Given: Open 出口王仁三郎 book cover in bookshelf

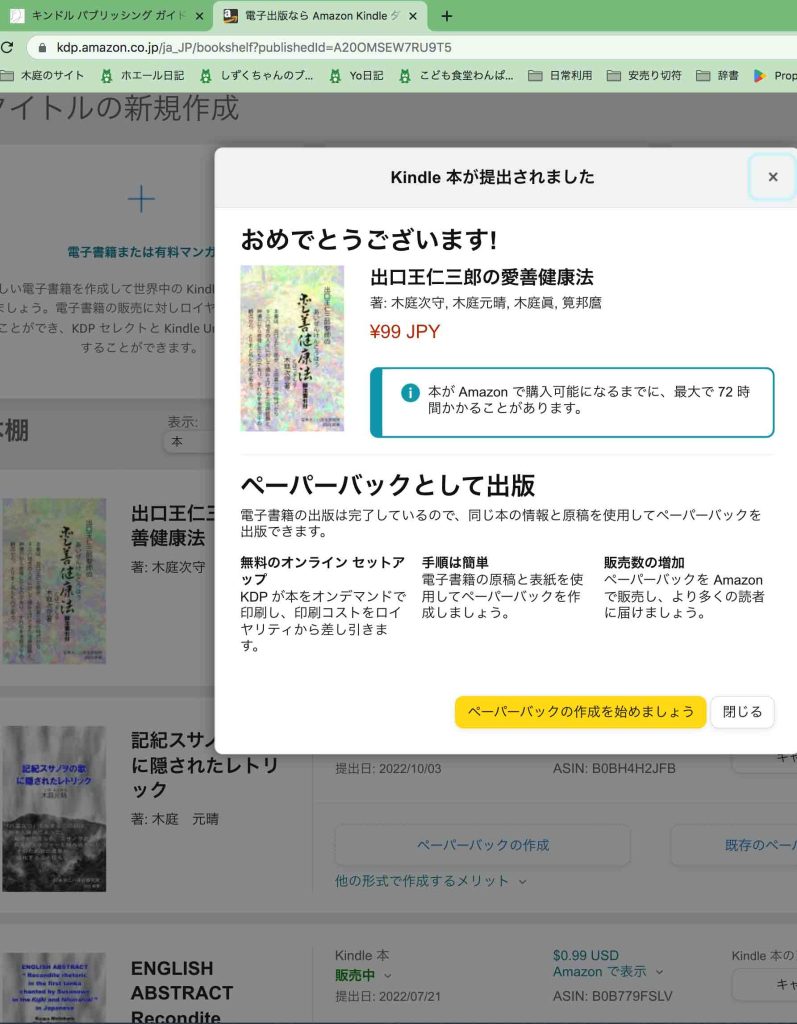Looking at the screenshot, I should pyautogui.click(x=54, y=581).
